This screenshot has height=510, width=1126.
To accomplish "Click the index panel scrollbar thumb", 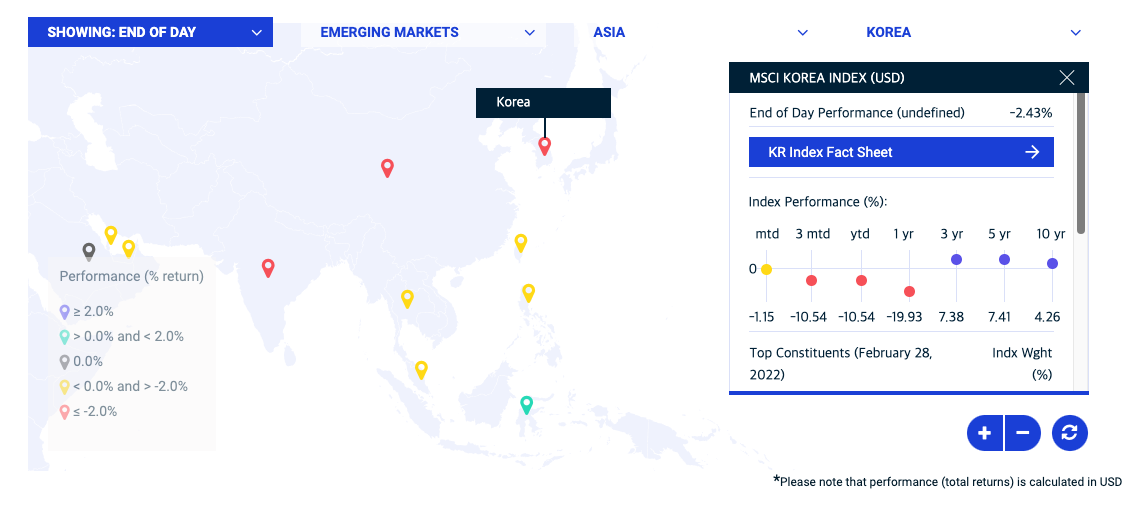I will 1081,162.
